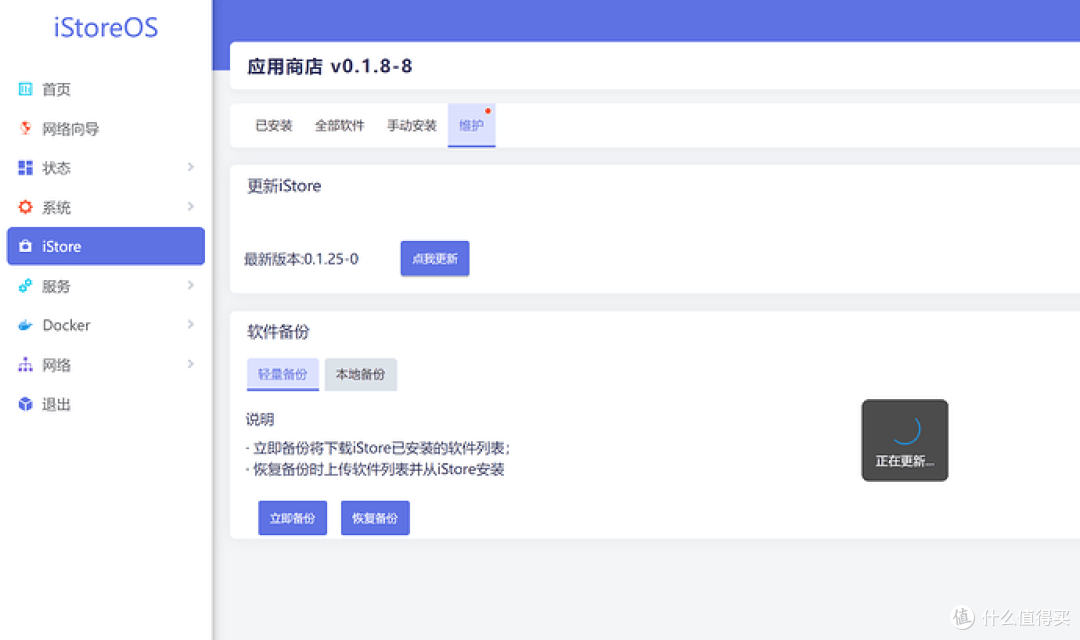Click the iStore bag icon

point(25,246)
